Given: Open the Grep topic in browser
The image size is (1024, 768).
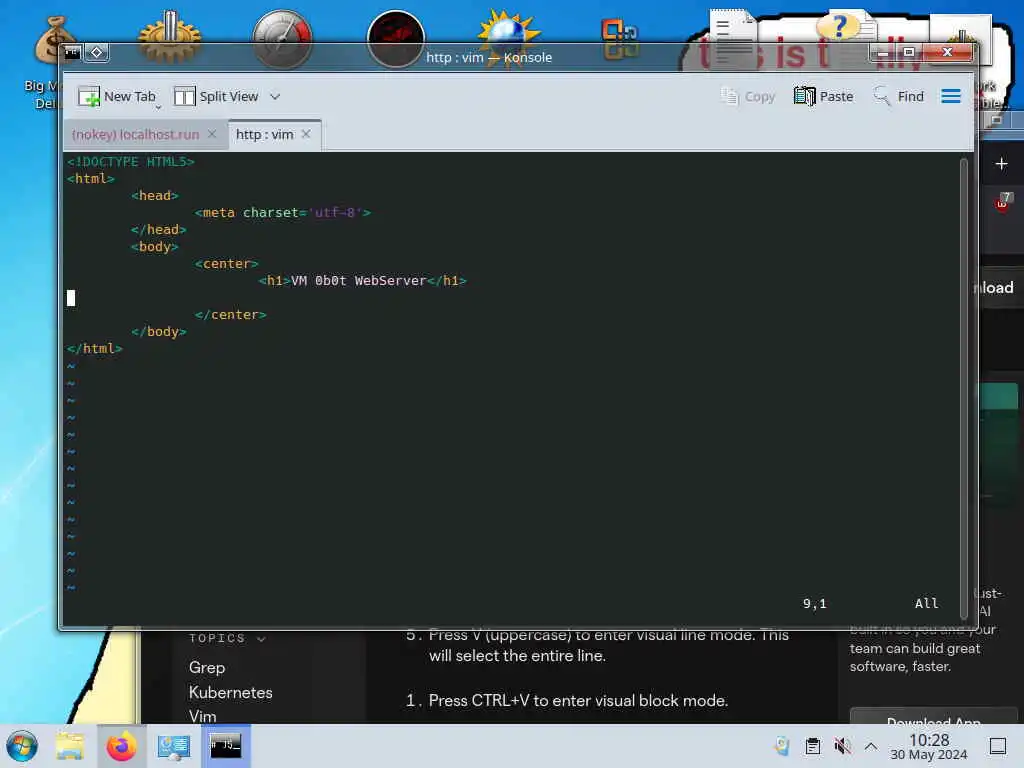Looking at the screenshot, I should tap(207, 667).
